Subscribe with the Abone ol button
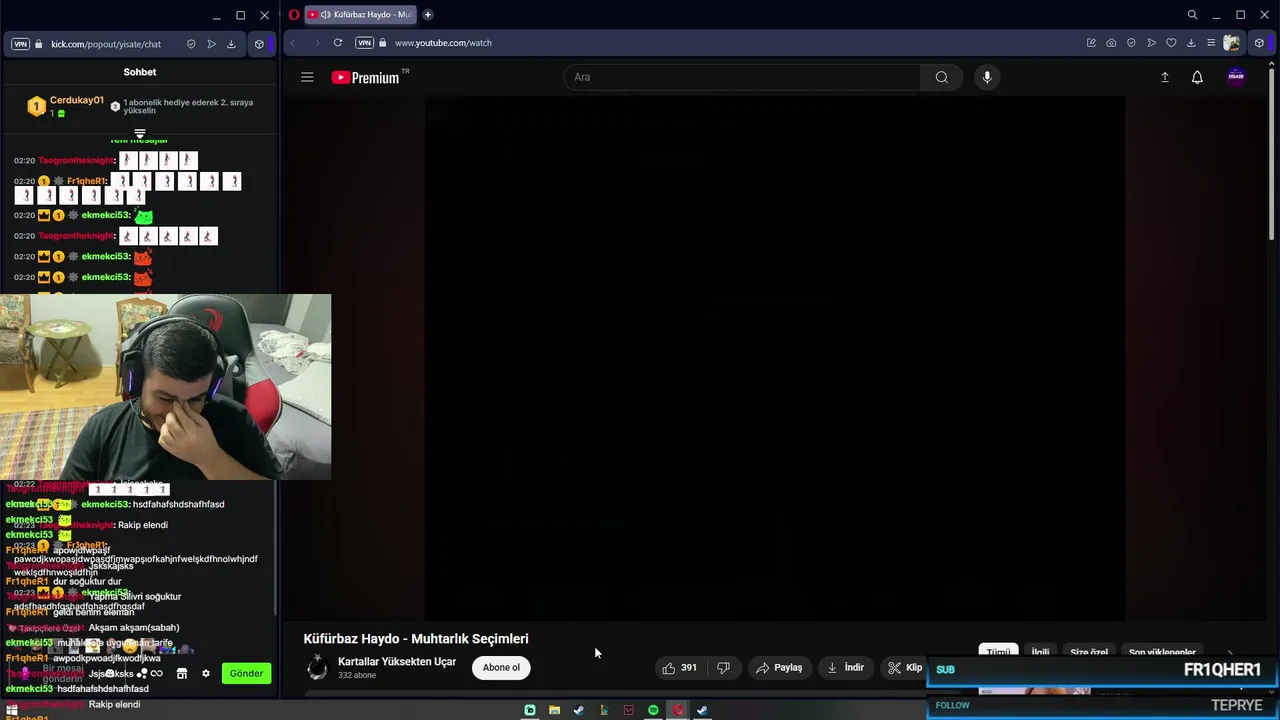This screenshot has width=1280, height=720. click(501, 668)
